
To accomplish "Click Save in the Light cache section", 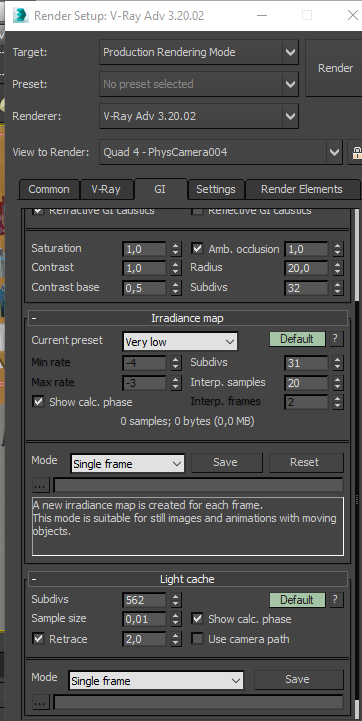I will point(299,679).
